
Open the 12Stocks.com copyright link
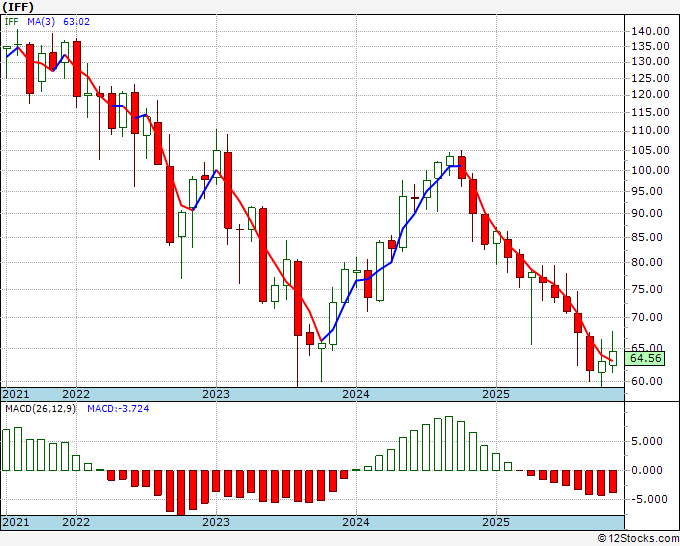[638, 539]
